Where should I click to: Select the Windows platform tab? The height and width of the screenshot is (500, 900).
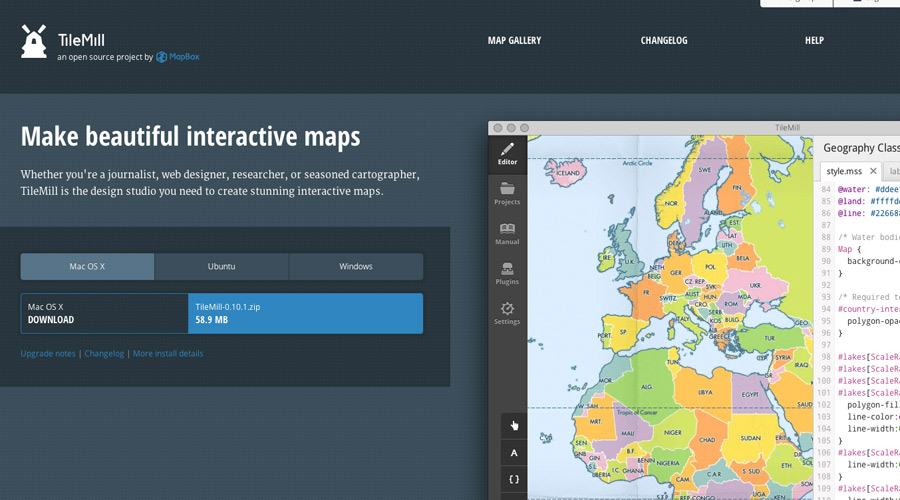pyautogui.click(x=356, y=266)
